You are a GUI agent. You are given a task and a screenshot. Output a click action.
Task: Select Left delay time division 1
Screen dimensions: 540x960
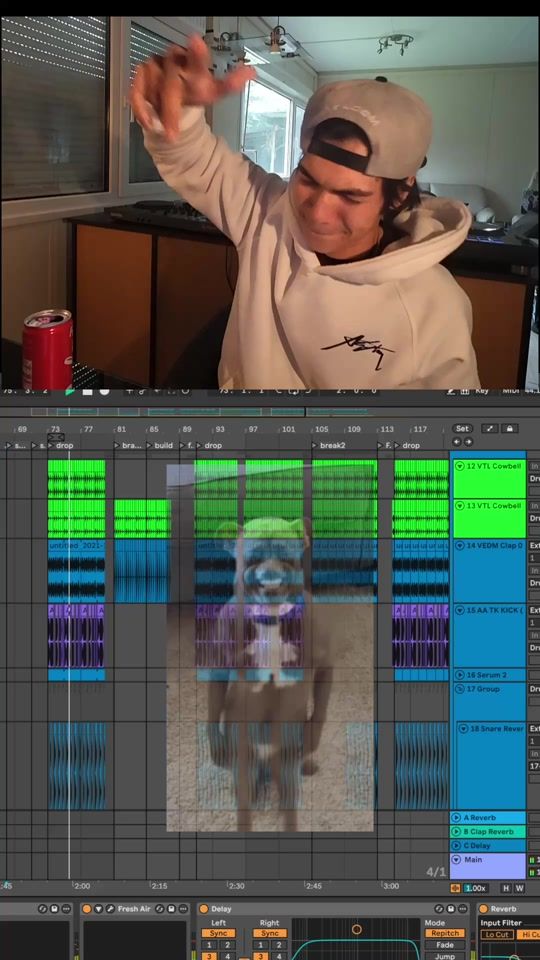[209, 945]
